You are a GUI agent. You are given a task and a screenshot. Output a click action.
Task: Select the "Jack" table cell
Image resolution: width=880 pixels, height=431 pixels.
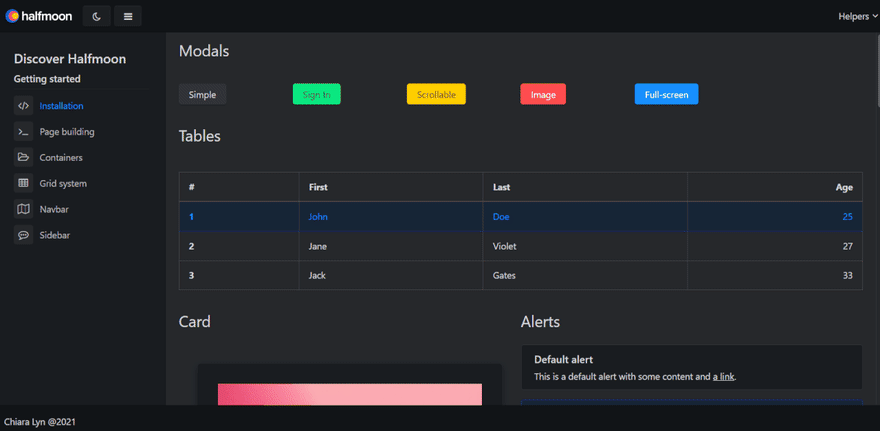pos(391,275)
